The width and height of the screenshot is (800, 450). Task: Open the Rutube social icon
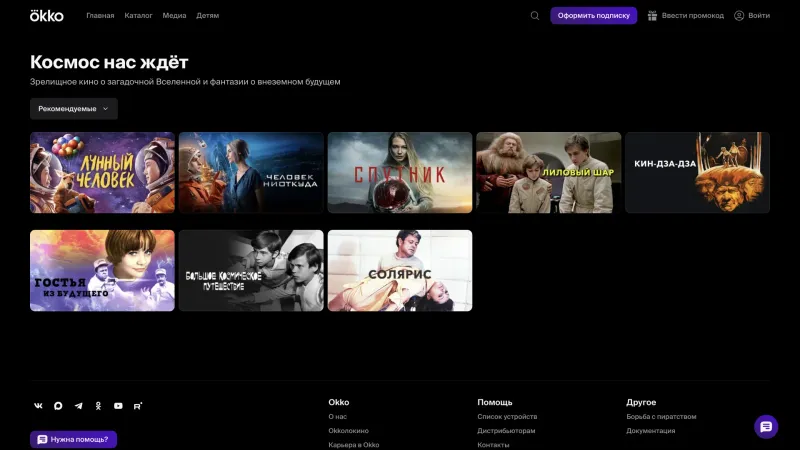[138, 406]
